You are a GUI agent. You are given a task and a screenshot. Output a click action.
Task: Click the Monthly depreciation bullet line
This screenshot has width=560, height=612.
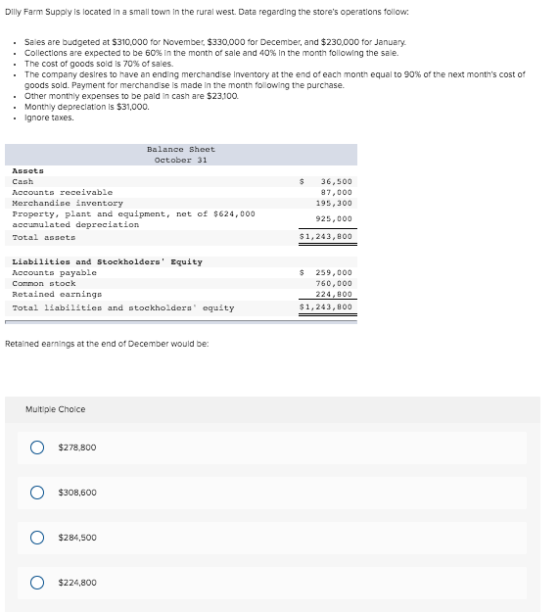[x=87, y=107]
